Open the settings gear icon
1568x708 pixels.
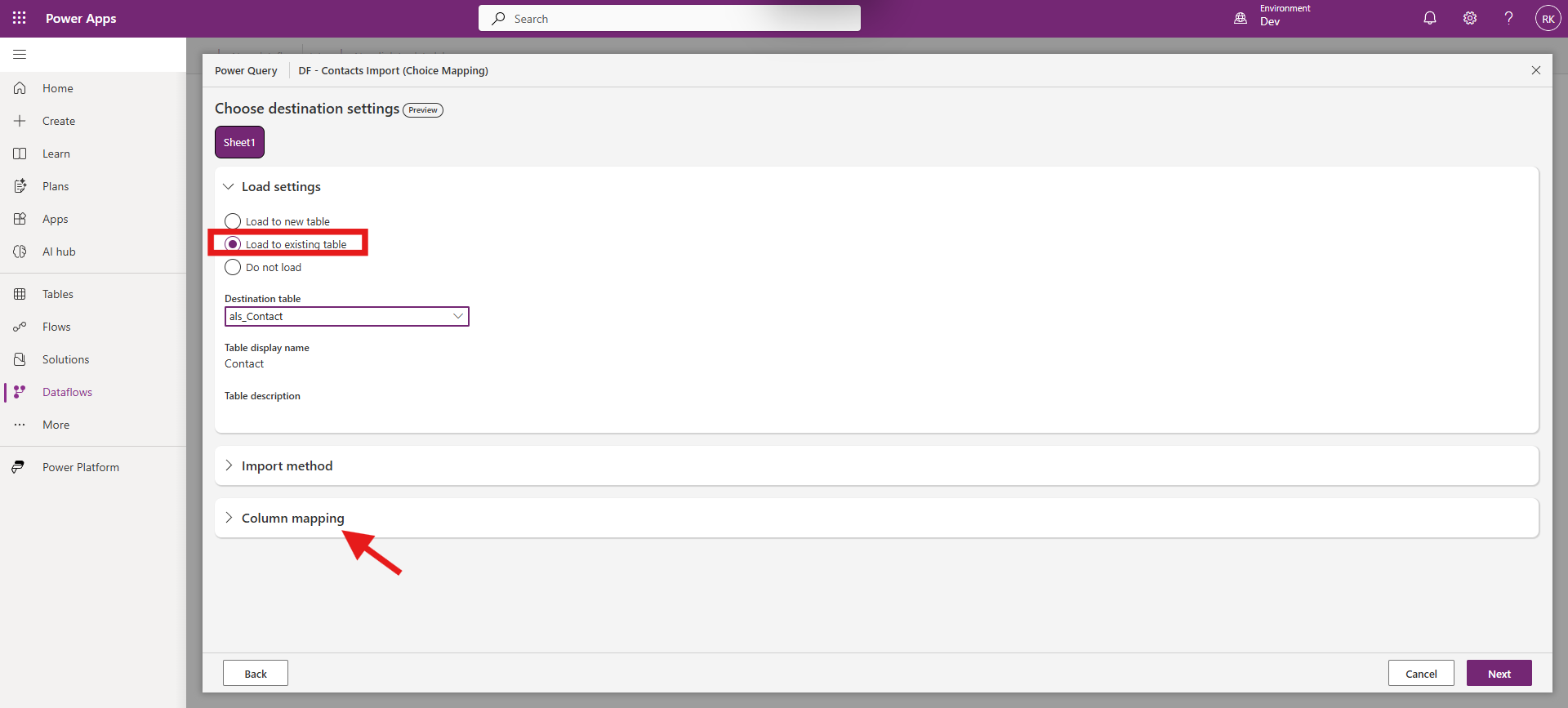1469,18
